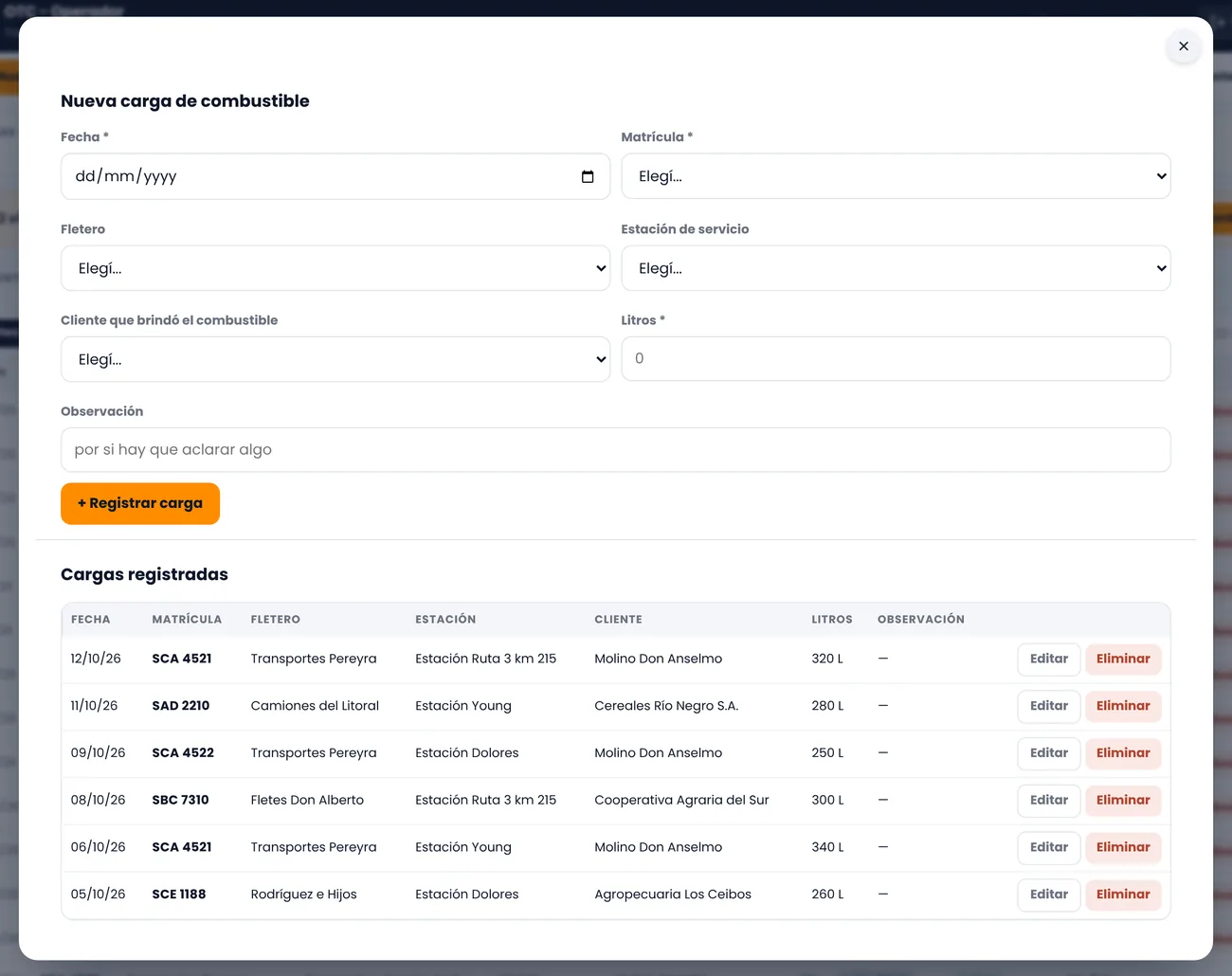Close the dialog with the X button
1232x976 pixels.
click(x=1184, y=45)
